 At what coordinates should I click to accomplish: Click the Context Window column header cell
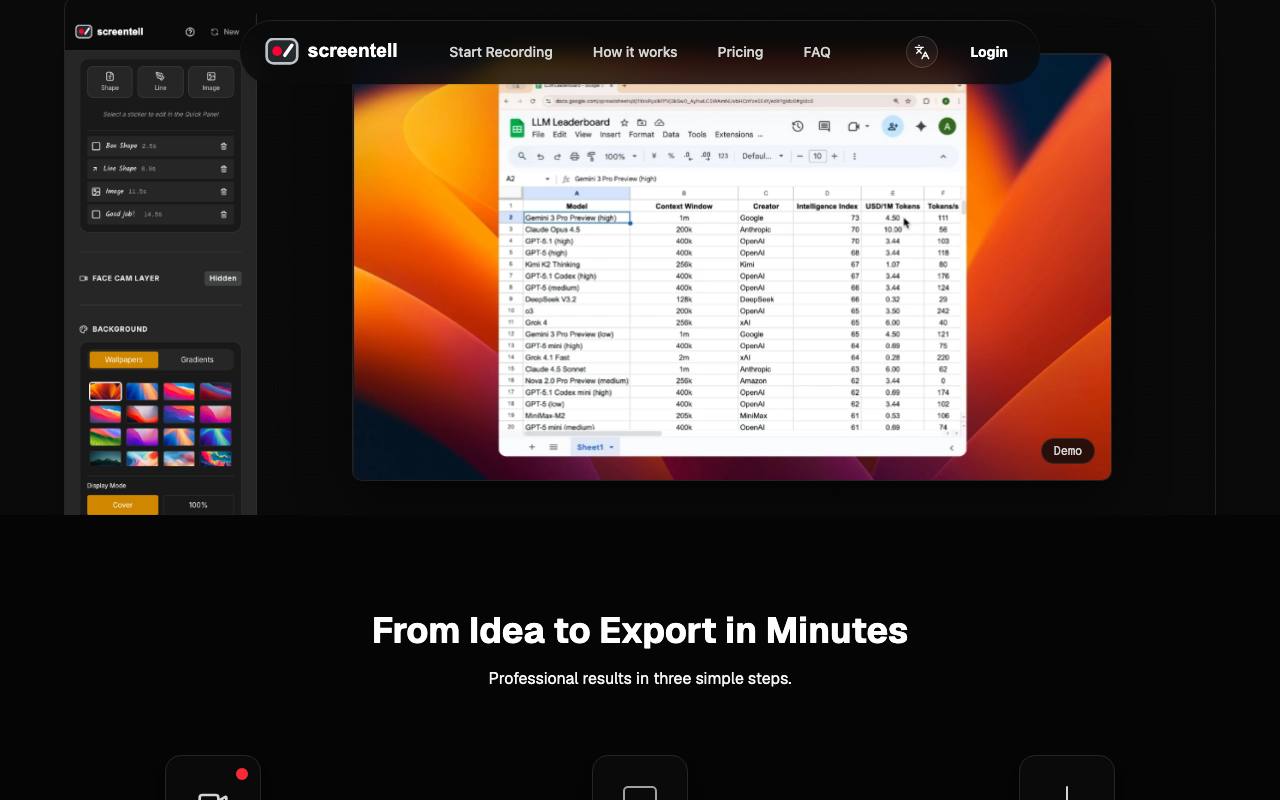(684, 206)
